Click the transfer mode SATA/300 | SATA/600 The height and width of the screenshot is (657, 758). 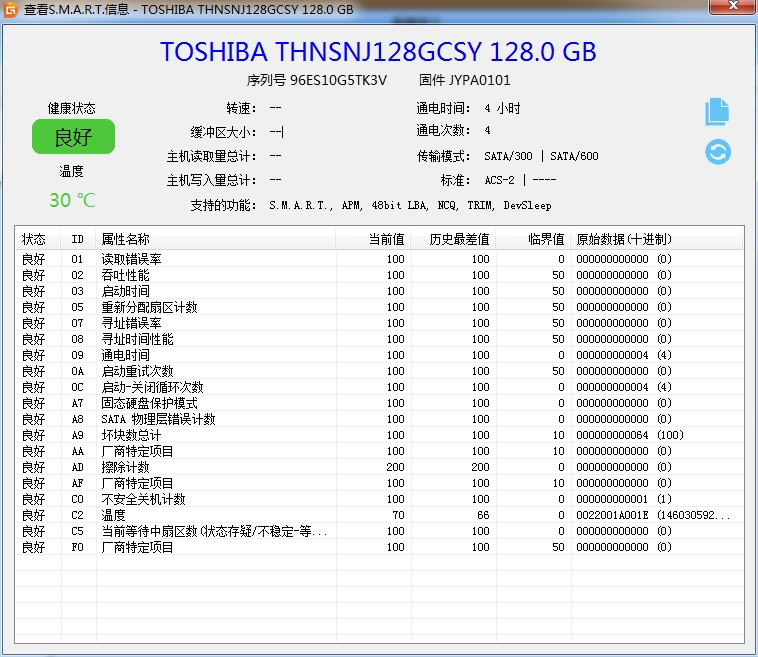[541, 156]
